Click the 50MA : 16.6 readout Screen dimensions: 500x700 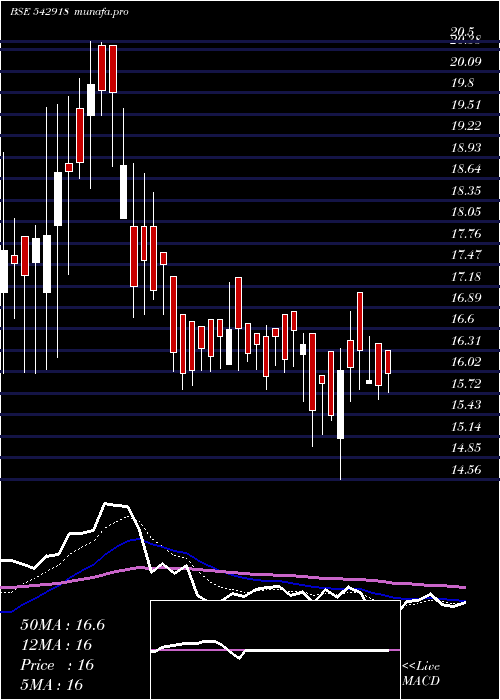(x=62, y=625)
